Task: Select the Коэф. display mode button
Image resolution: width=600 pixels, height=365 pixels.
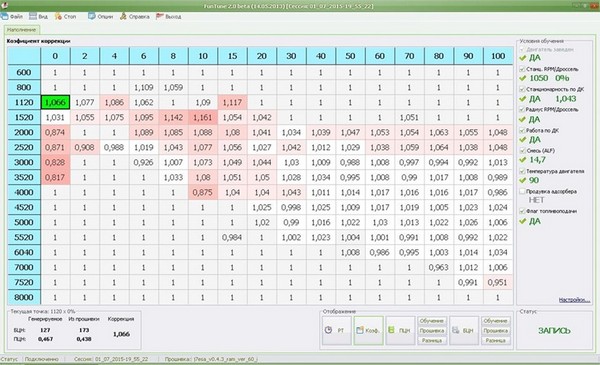Action: [x=368, y=331]
